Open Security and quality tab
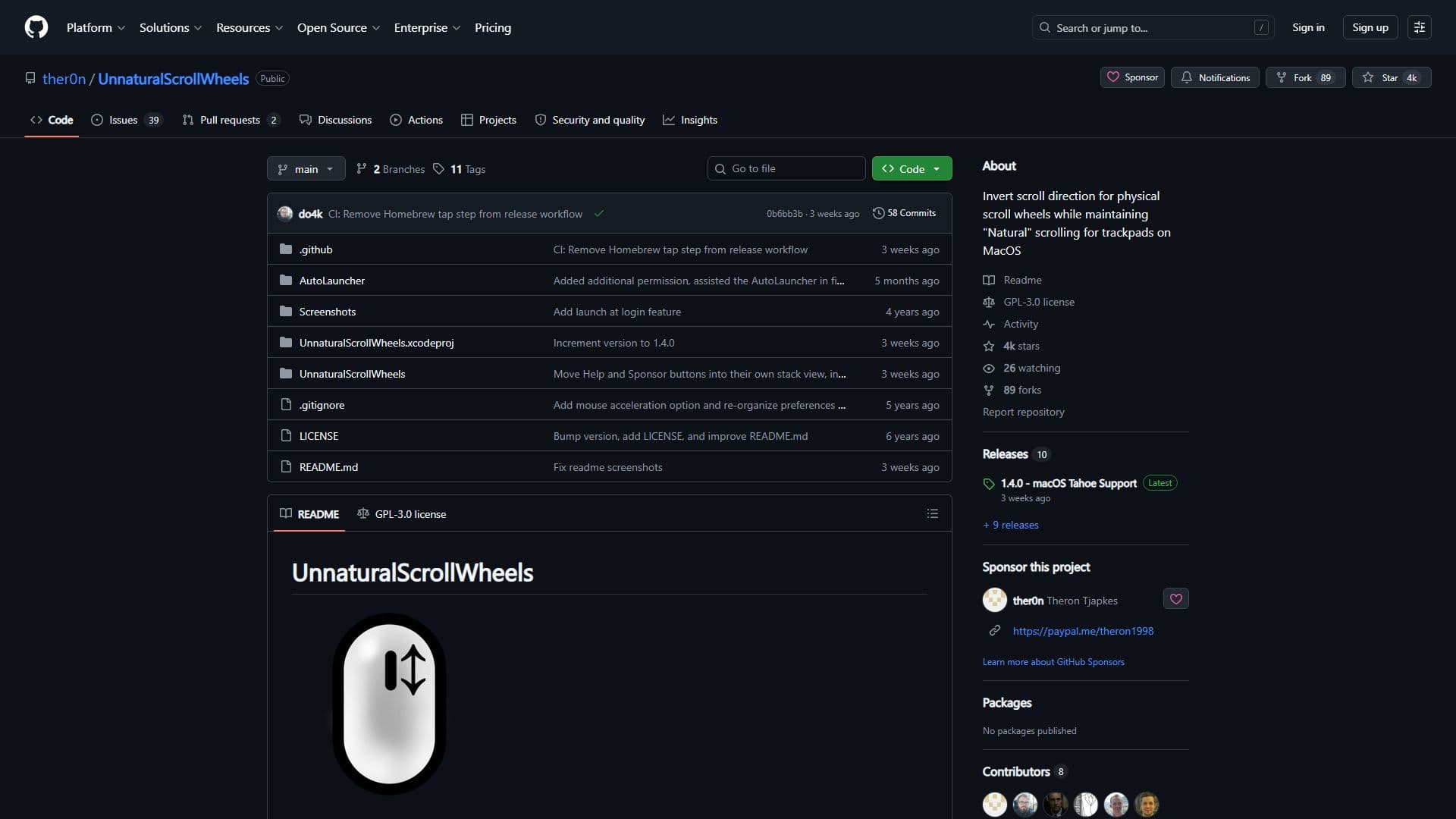This screenshot has width=1456, height=819. click(x=589, y=120)
